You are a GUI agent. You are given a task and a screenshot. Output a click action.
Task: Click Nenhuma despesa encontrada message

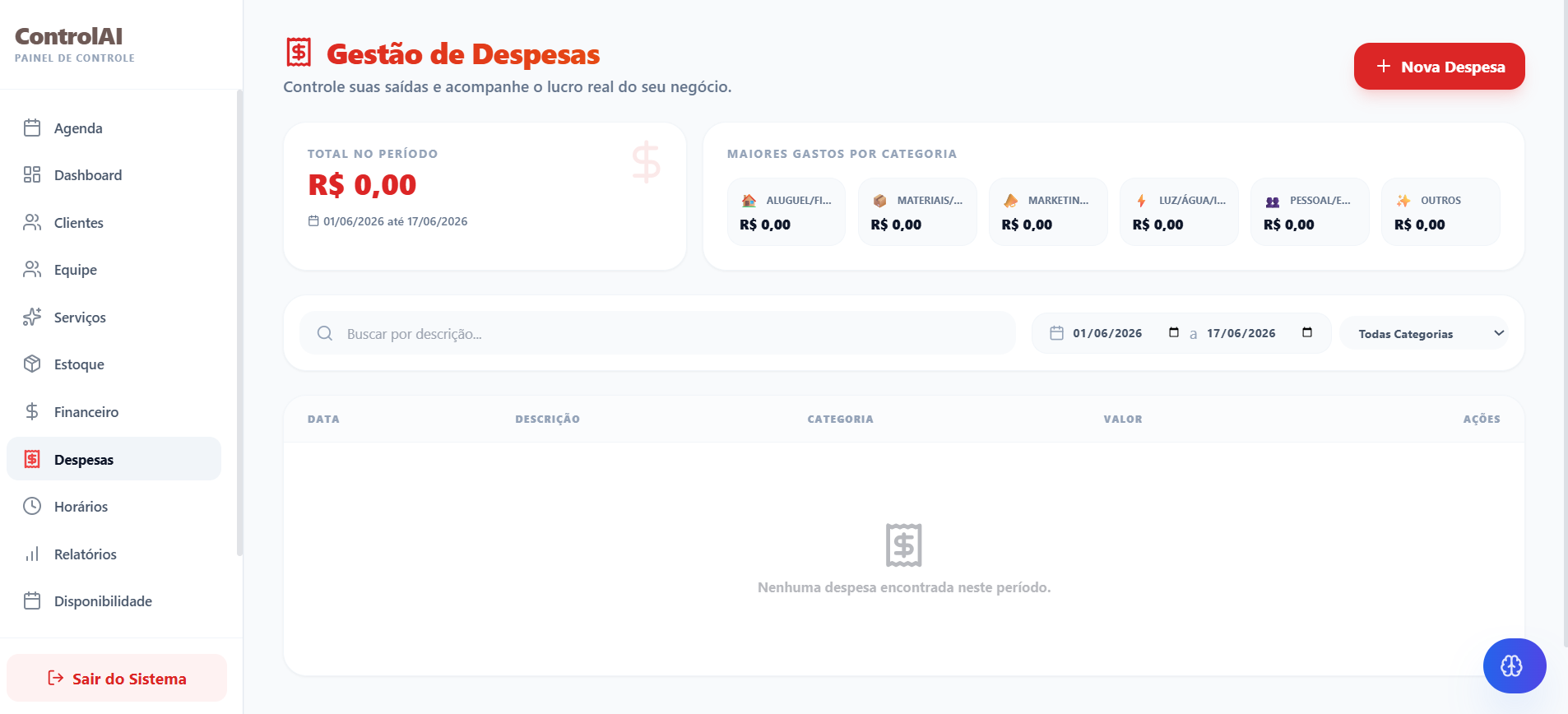pyautogui.click(x=903, y=587)
